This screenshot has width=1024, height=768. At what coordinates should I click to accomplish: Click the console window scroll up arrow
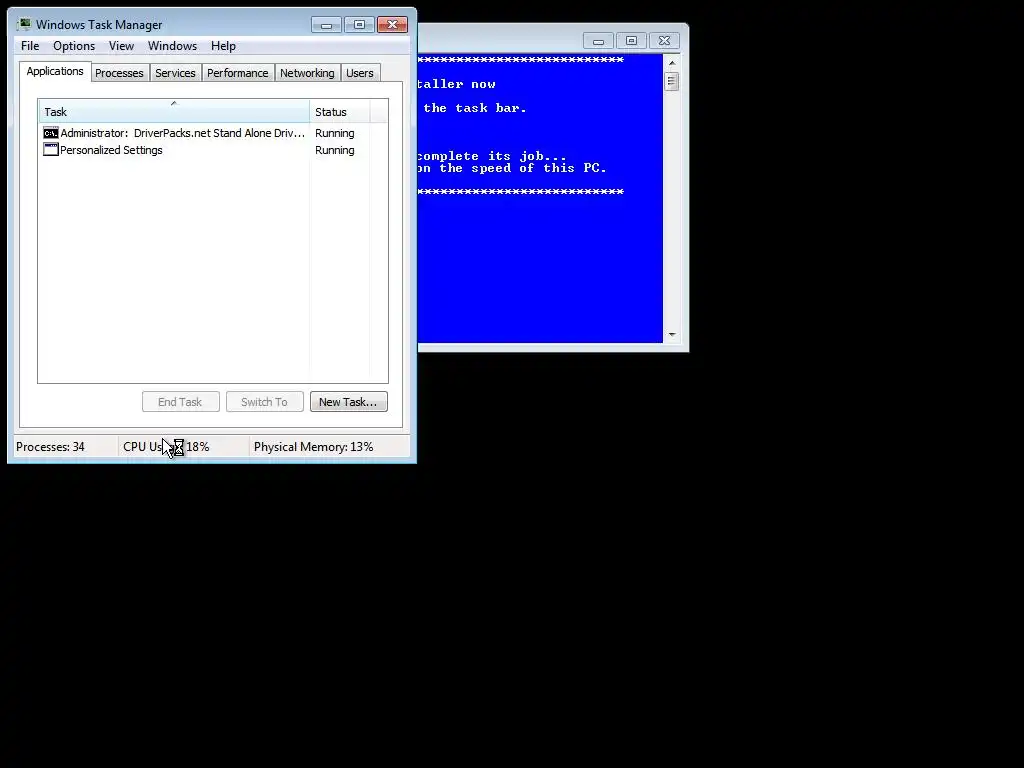click(672, 63)
